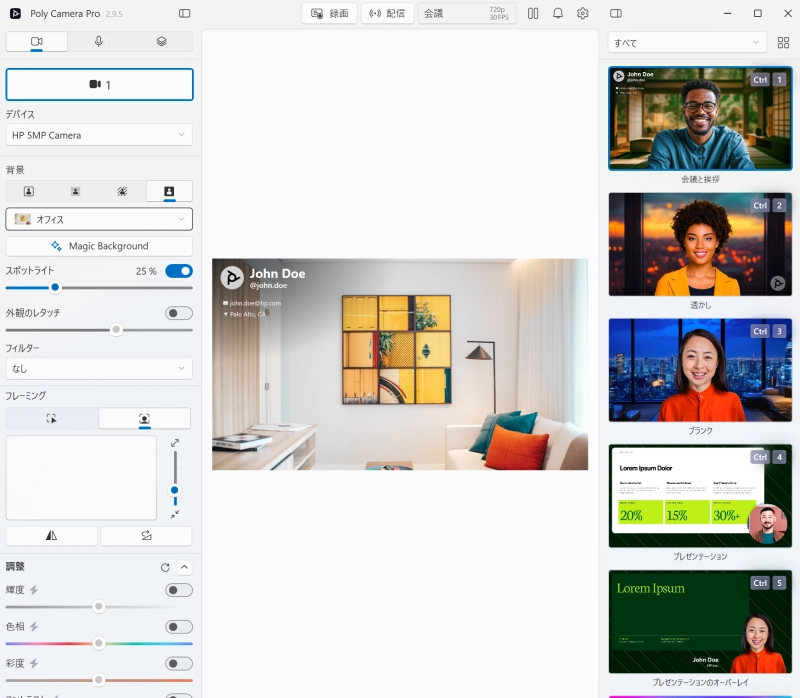Click the Magic Background button

tap(99, 246)
